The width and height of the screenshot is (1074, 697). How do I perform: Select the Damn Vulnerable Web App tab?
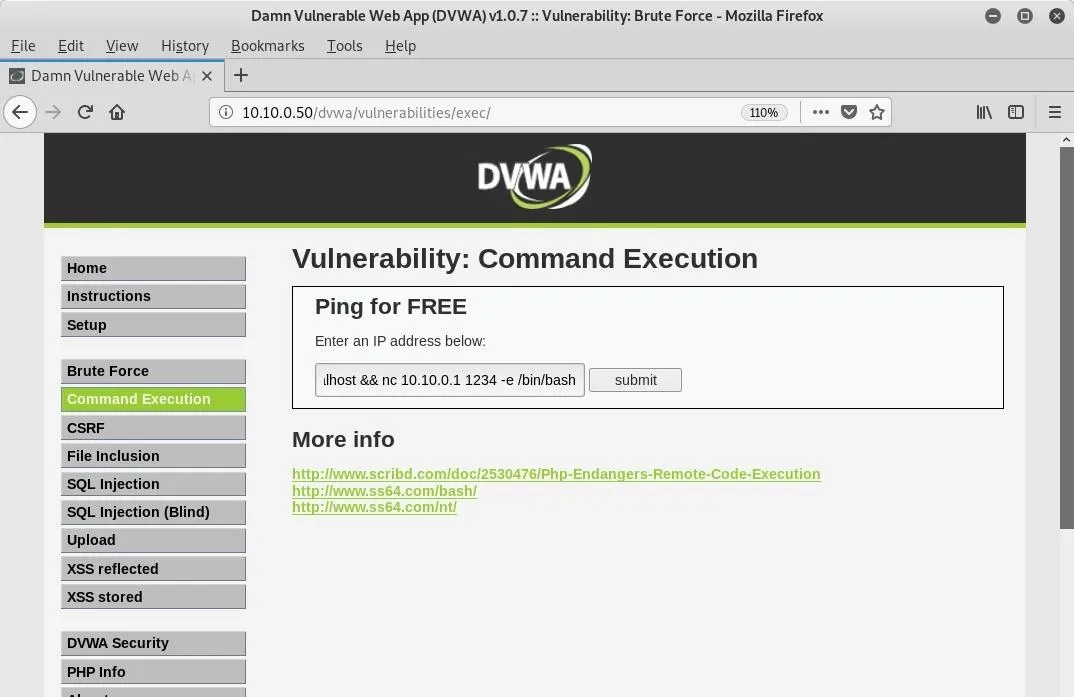[111, 76]
